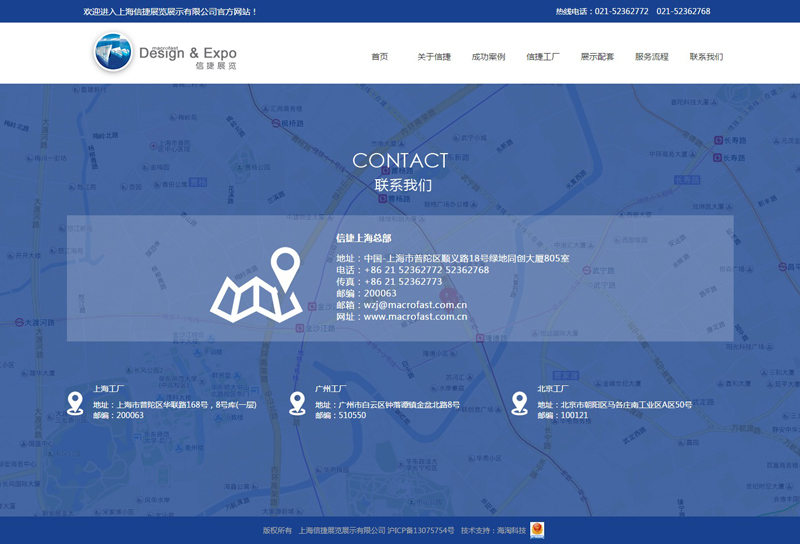The image size is (800, 544).
Task: Select 联系我们 in navigation bar
Action: [706, 57]
